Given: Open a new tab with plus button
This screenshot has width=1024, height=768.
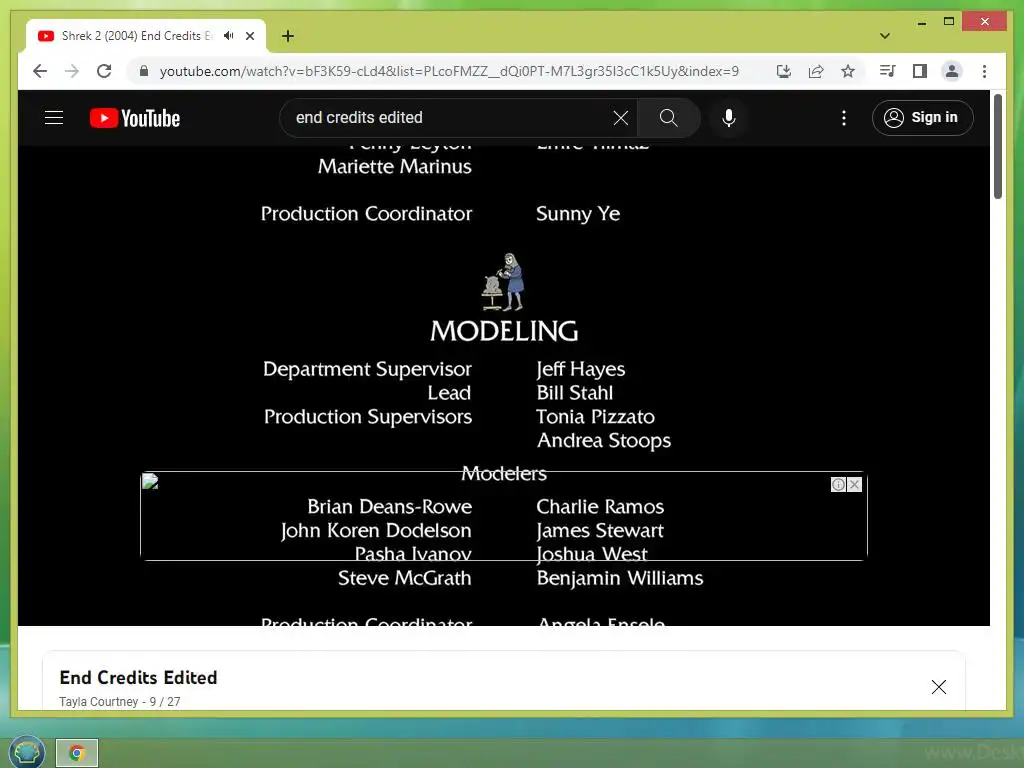Looking at the screenshot, I should pyautogui.click(x=287, y=36).
